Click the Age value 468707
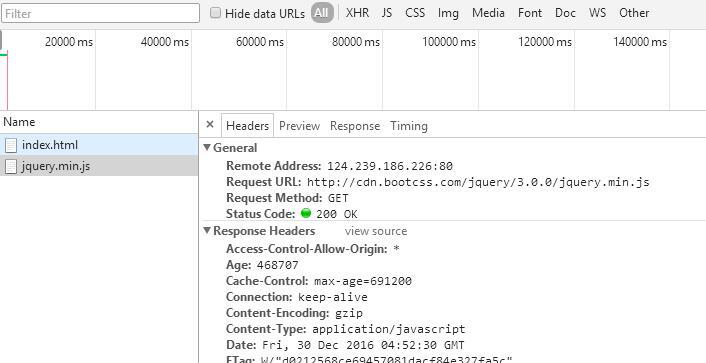 click(277, 265)
